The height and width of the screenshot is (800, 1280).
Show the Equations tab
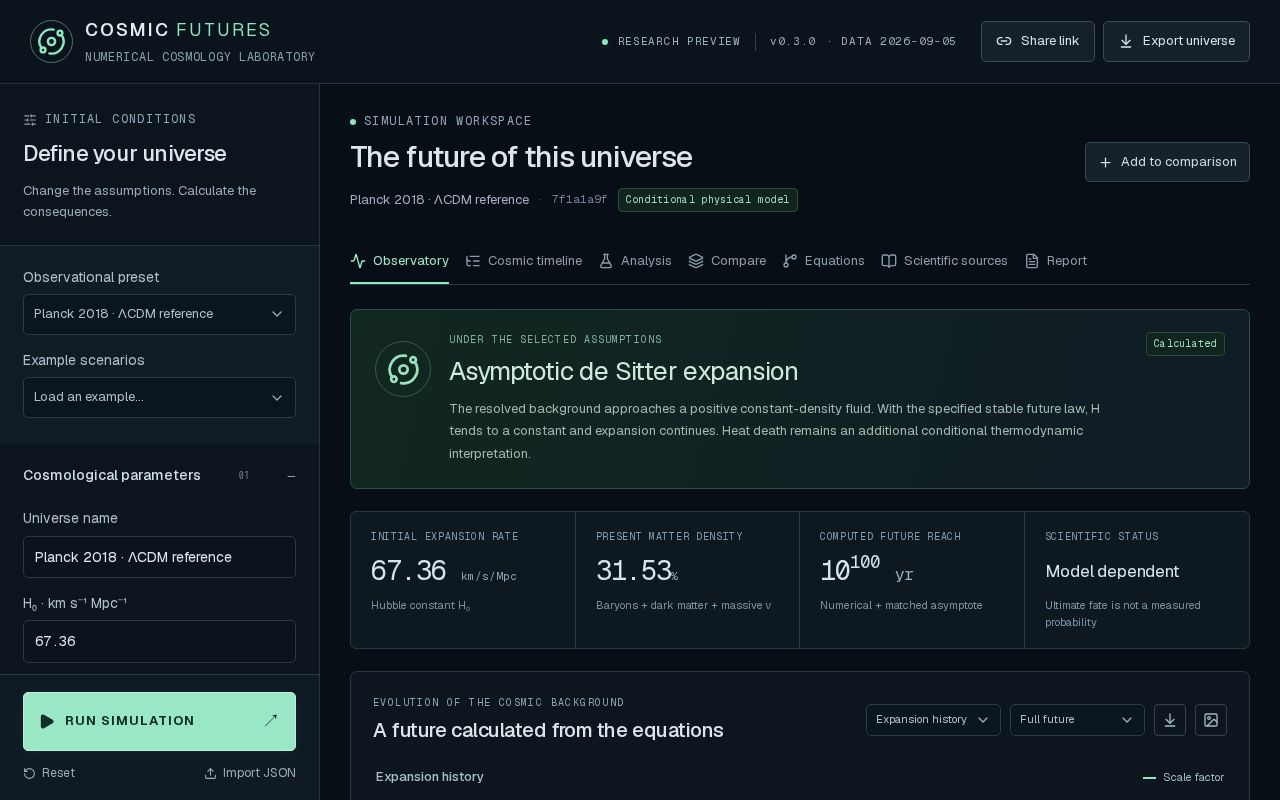823,261
